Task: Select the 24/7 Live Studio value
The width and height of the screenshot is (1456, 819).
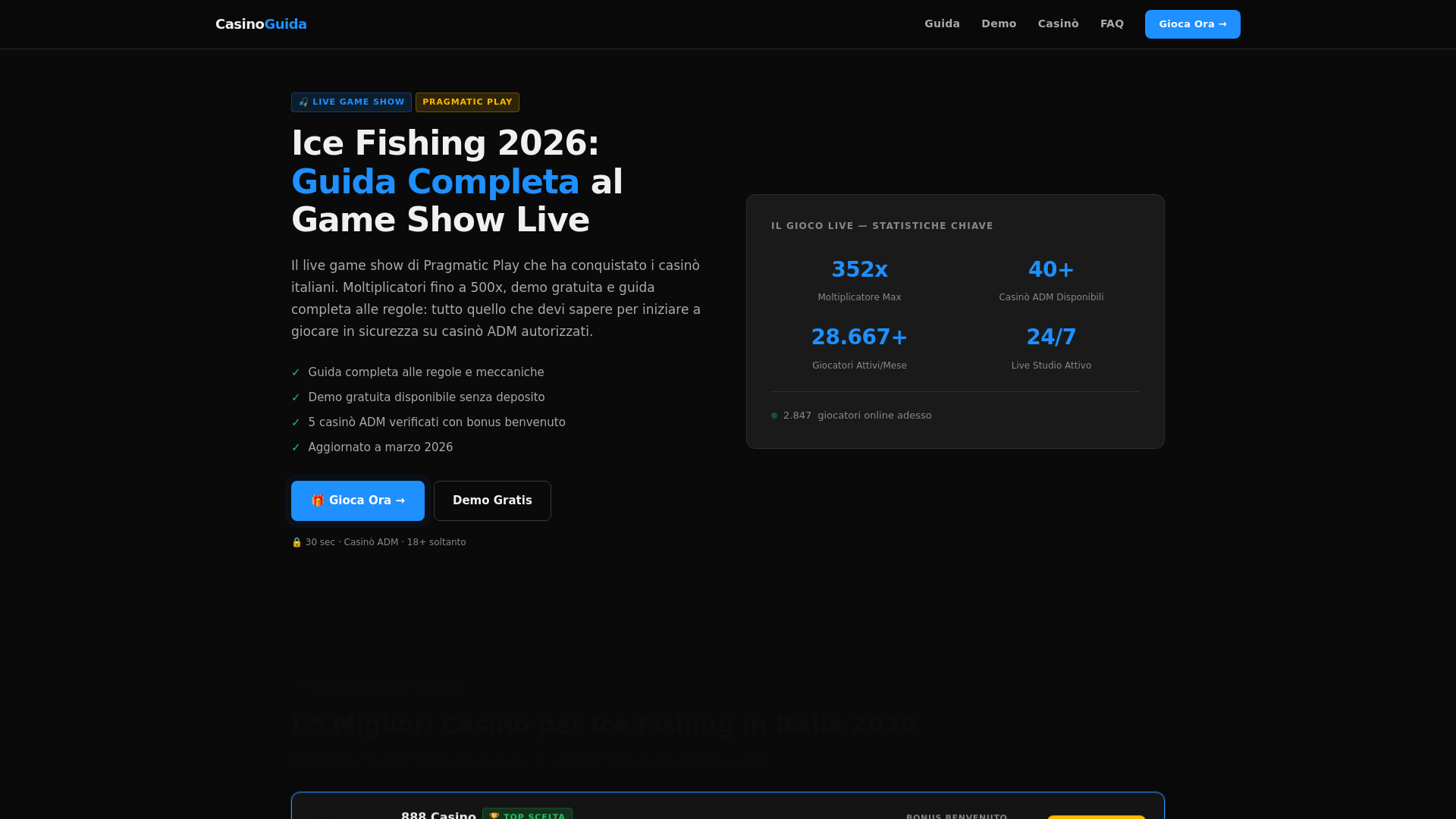Action: click(1051, 337)
